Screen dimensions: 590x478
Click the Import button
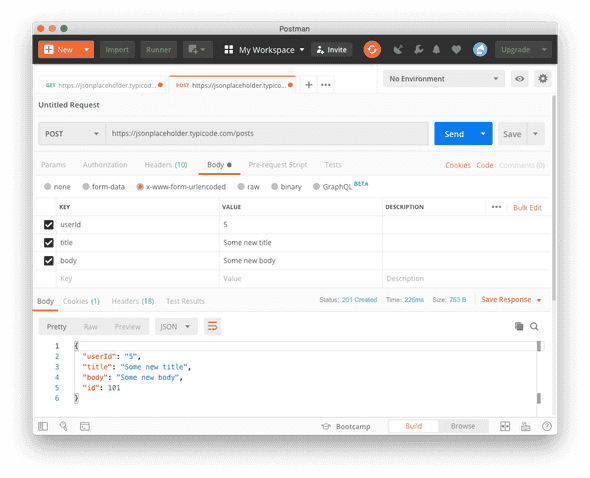click(x=117, y=49)
